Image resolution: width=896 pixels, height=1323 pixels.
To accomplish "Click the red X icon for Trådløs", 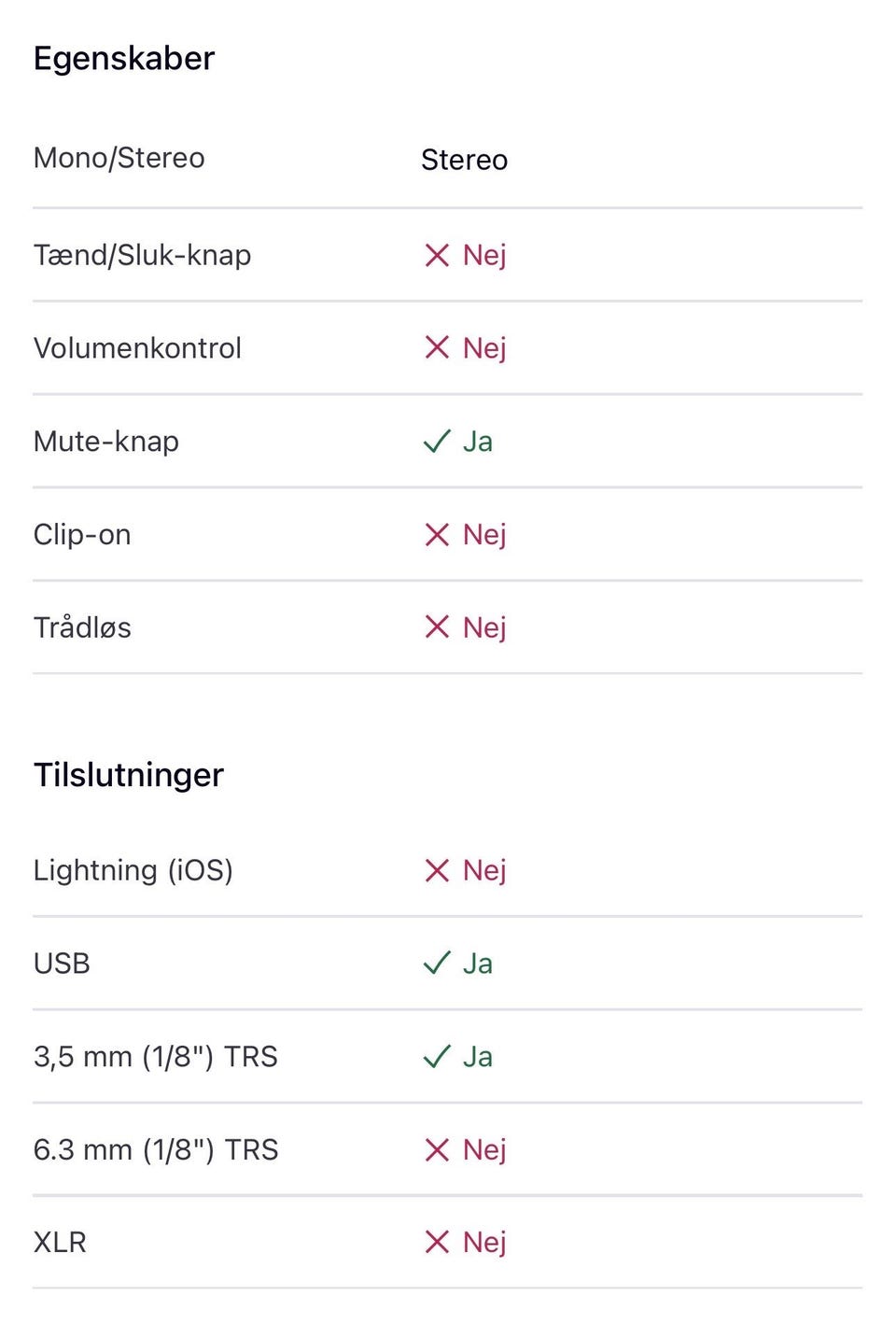I will pos(437,626).
